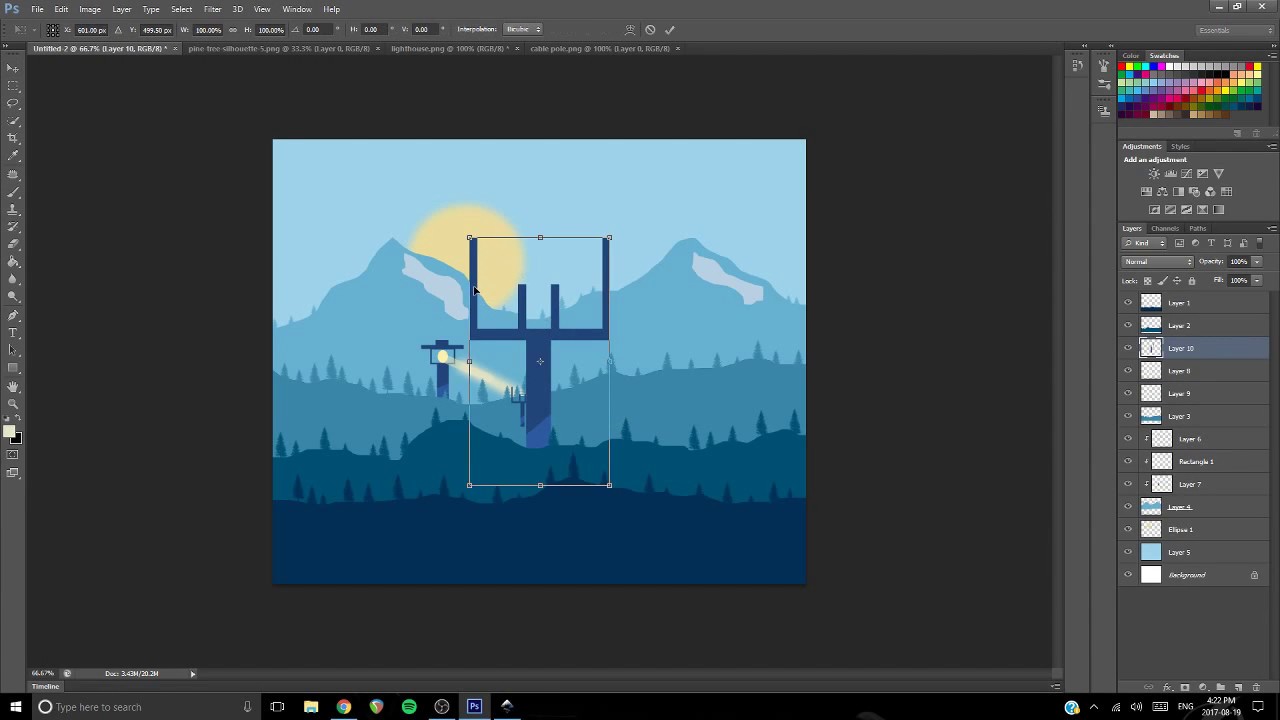The height and width of the screenshot is (720, 1280).
Task: Open the Image menu
Action: coord(90,9)
